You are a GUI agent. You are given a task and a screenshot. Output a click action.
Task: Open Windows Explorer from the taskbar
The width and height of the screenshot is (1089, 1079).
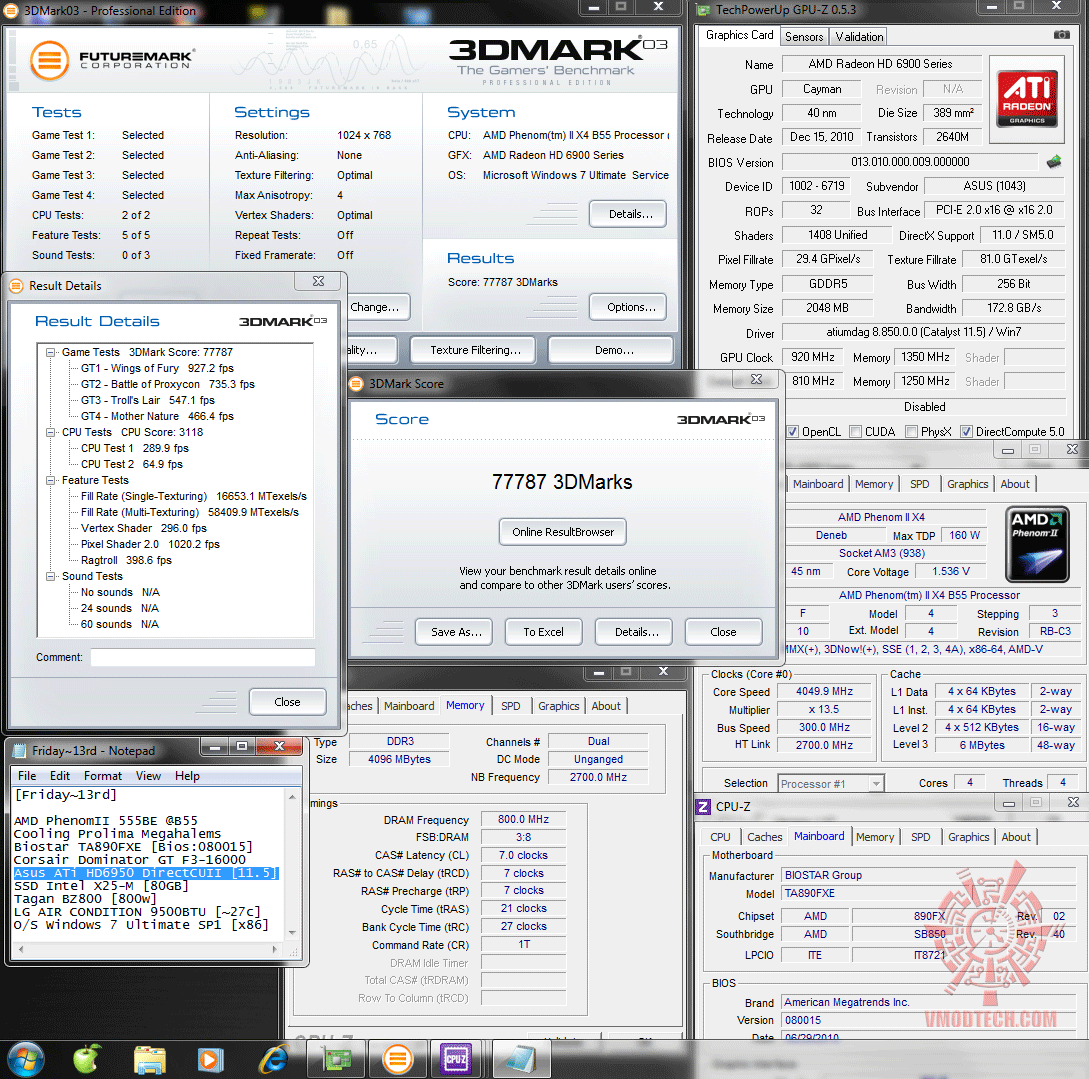(149, 1060)
